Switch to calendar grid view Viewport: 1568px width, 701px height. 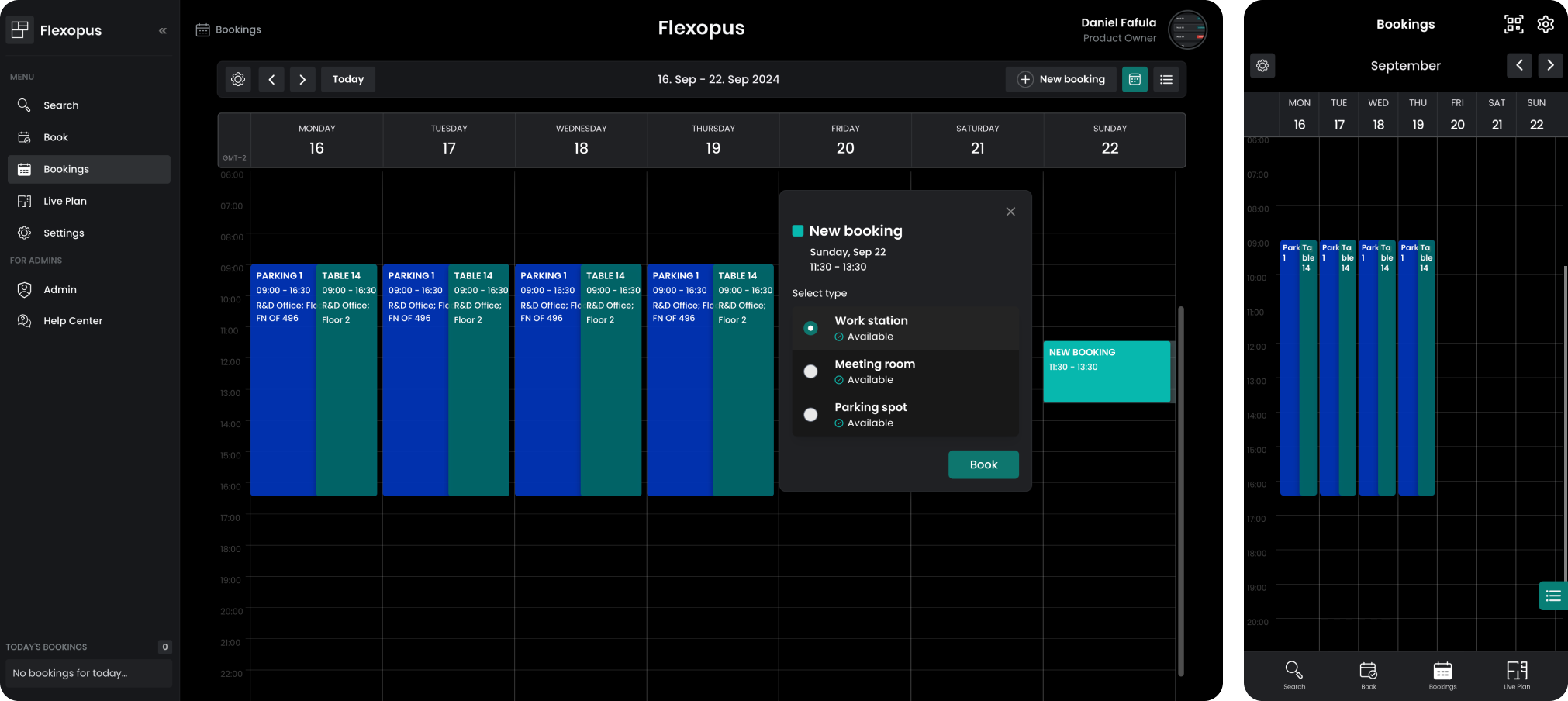pyautogui.click(x=1135, y=79)
